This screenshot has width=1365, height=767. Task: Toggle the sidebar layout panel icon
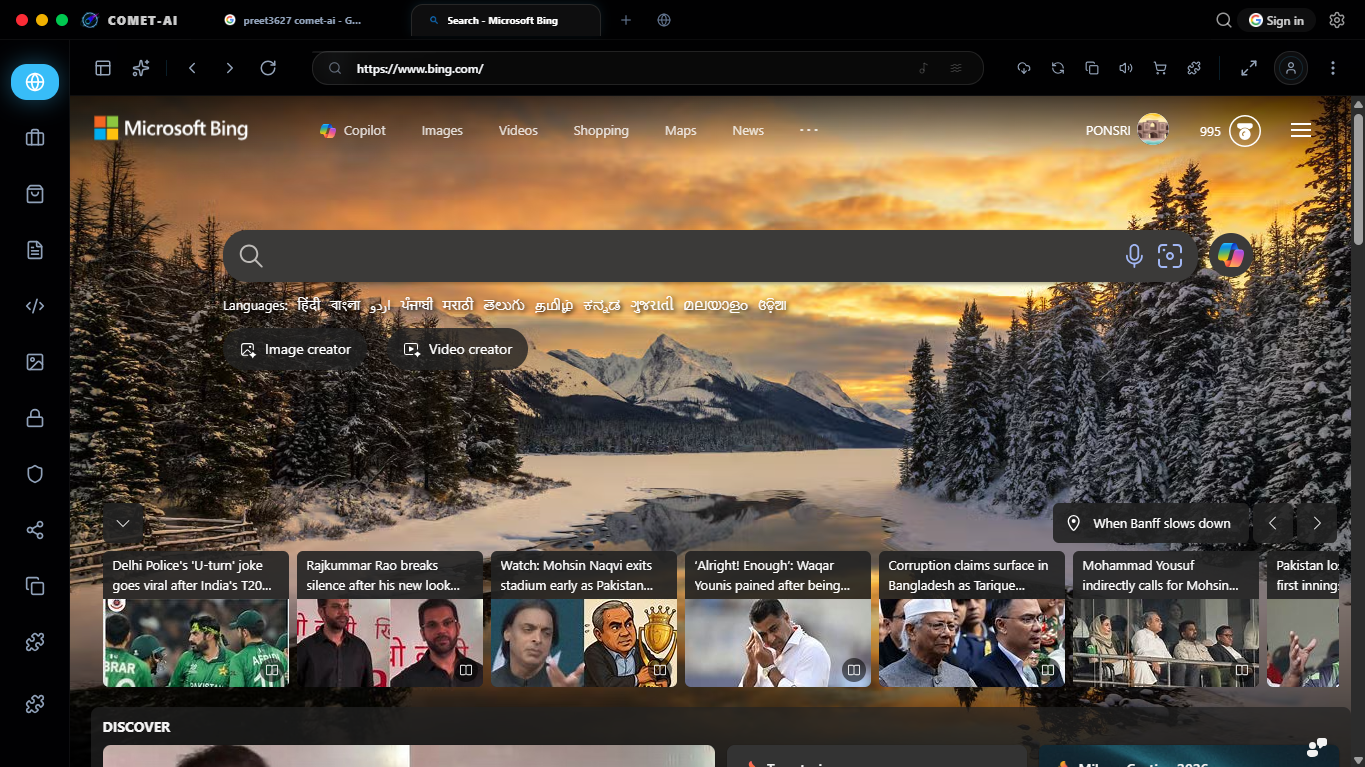(x=103, y=68)
